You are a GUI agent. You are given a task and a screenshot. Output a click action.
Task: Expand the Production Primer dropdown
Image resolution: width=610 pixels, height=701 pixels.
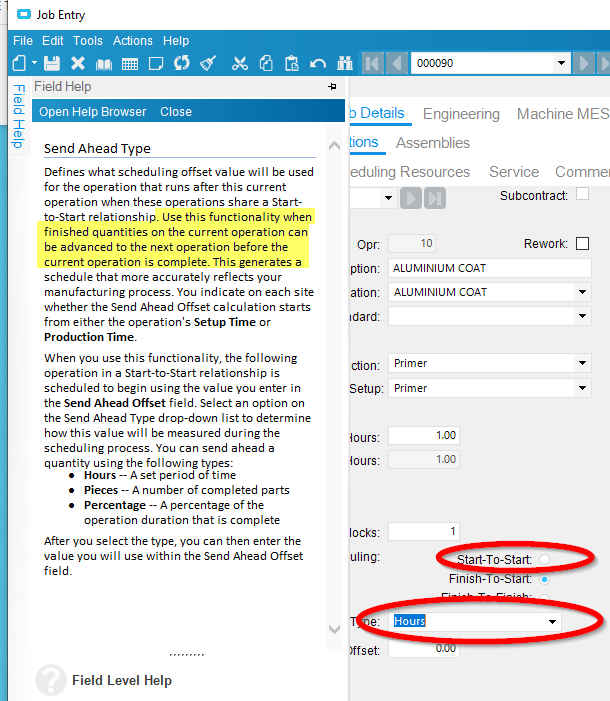[x=582, y=363]
